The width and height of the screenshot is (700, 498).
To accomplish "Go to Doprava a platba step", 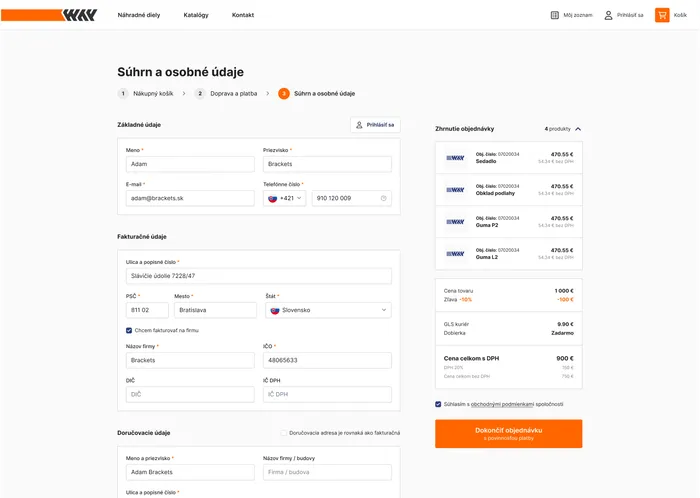I will tap(234, 94).
